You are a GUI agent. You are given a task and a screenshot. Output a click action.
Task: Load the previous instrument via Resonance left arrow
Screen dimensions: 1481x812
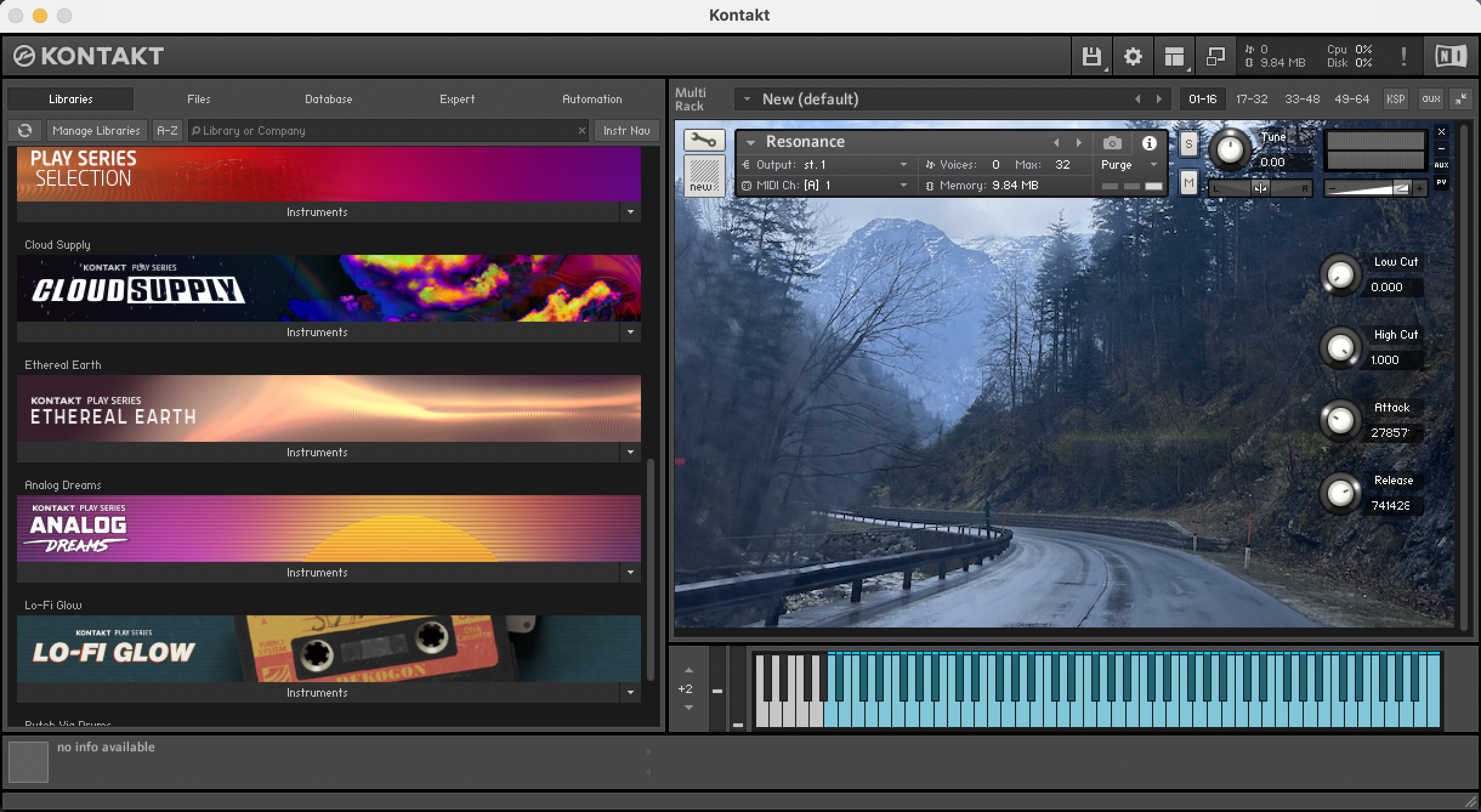(x=1056, y=143)
